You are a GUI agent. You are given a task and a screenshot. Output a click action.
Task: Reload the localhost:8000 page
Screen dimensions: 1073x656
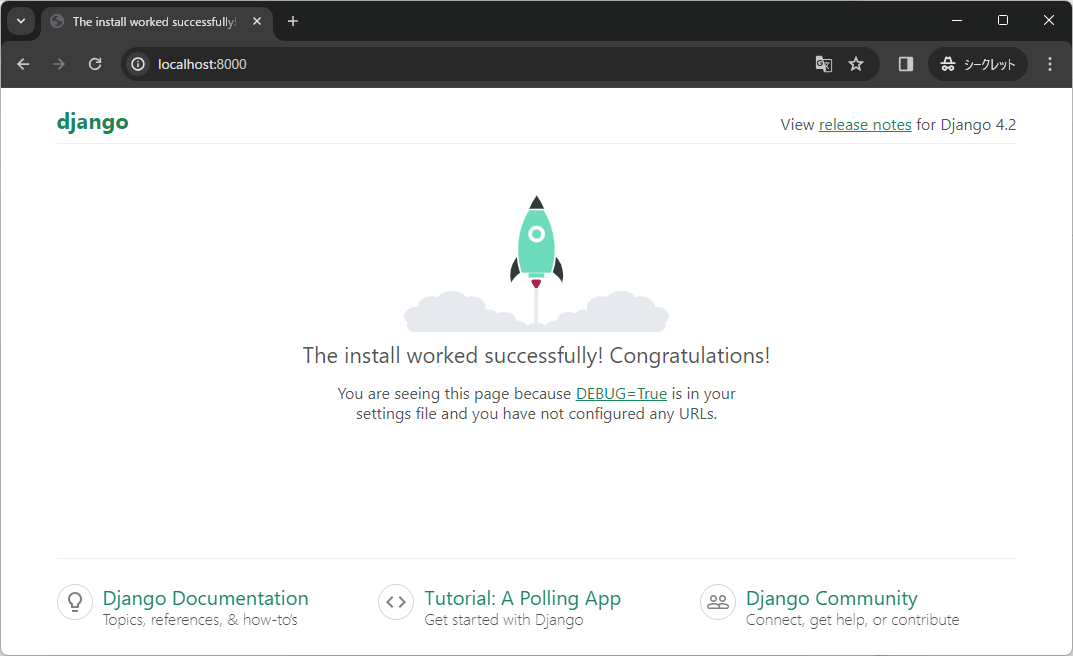[x=95, y=64]
